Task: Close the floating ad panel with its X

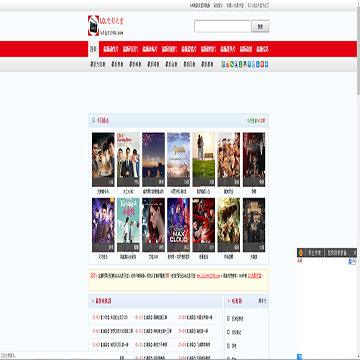Action: (355, 252)
